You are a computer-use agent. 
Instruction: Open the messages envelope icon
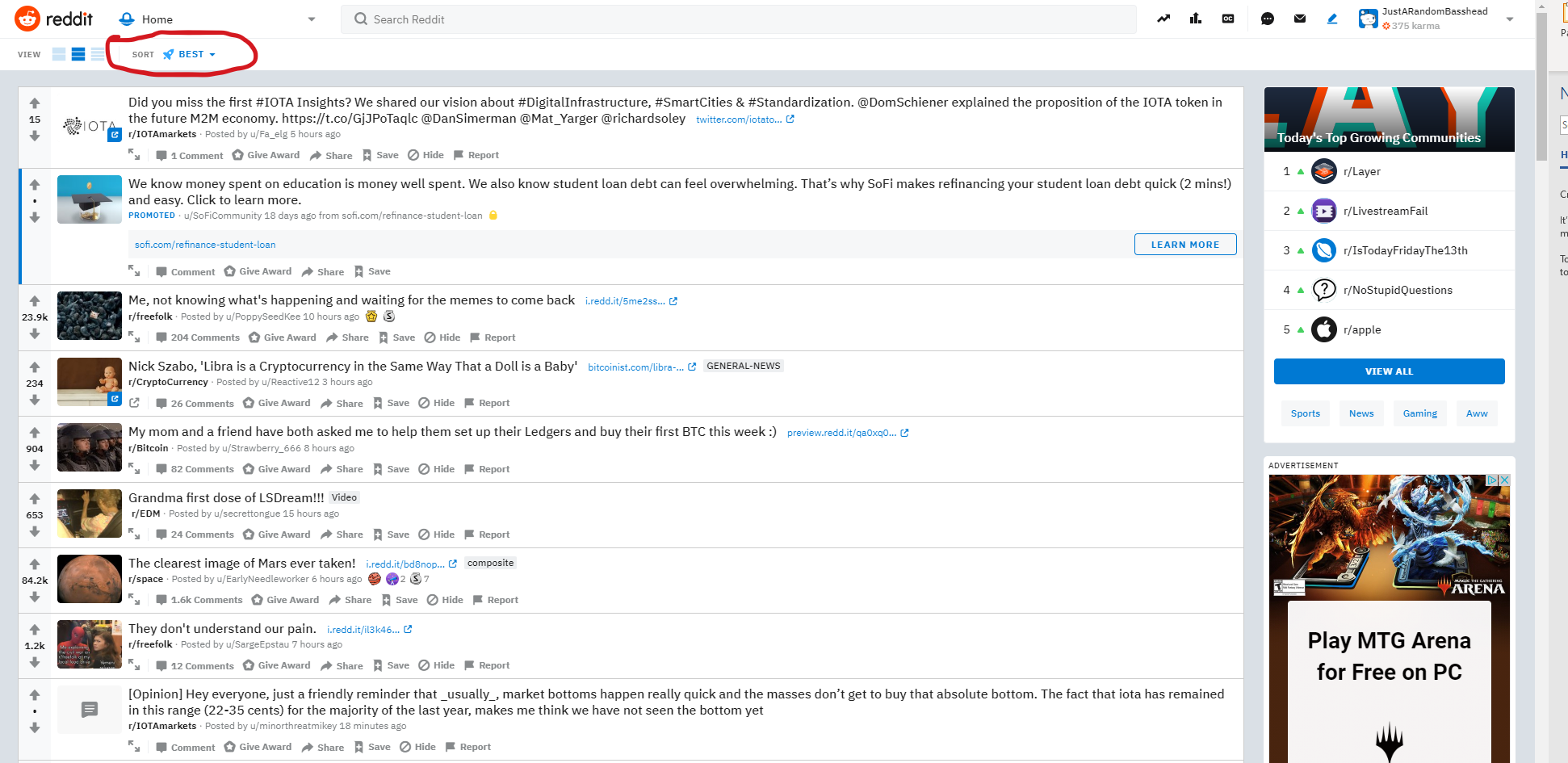[1300, 19]
